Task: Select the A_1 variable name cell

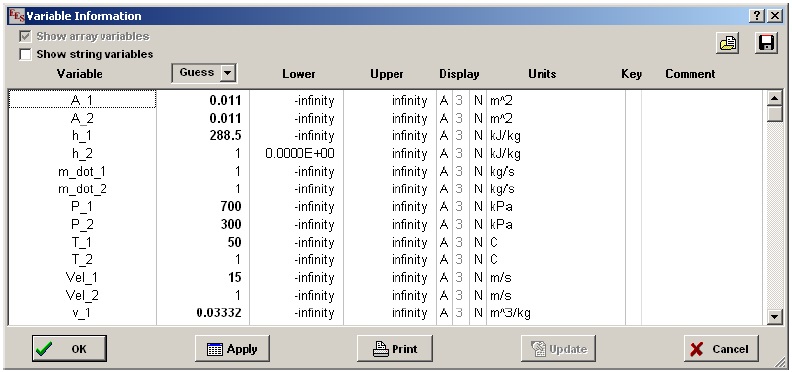Action: pyautogui.click(x=82, y=100)
